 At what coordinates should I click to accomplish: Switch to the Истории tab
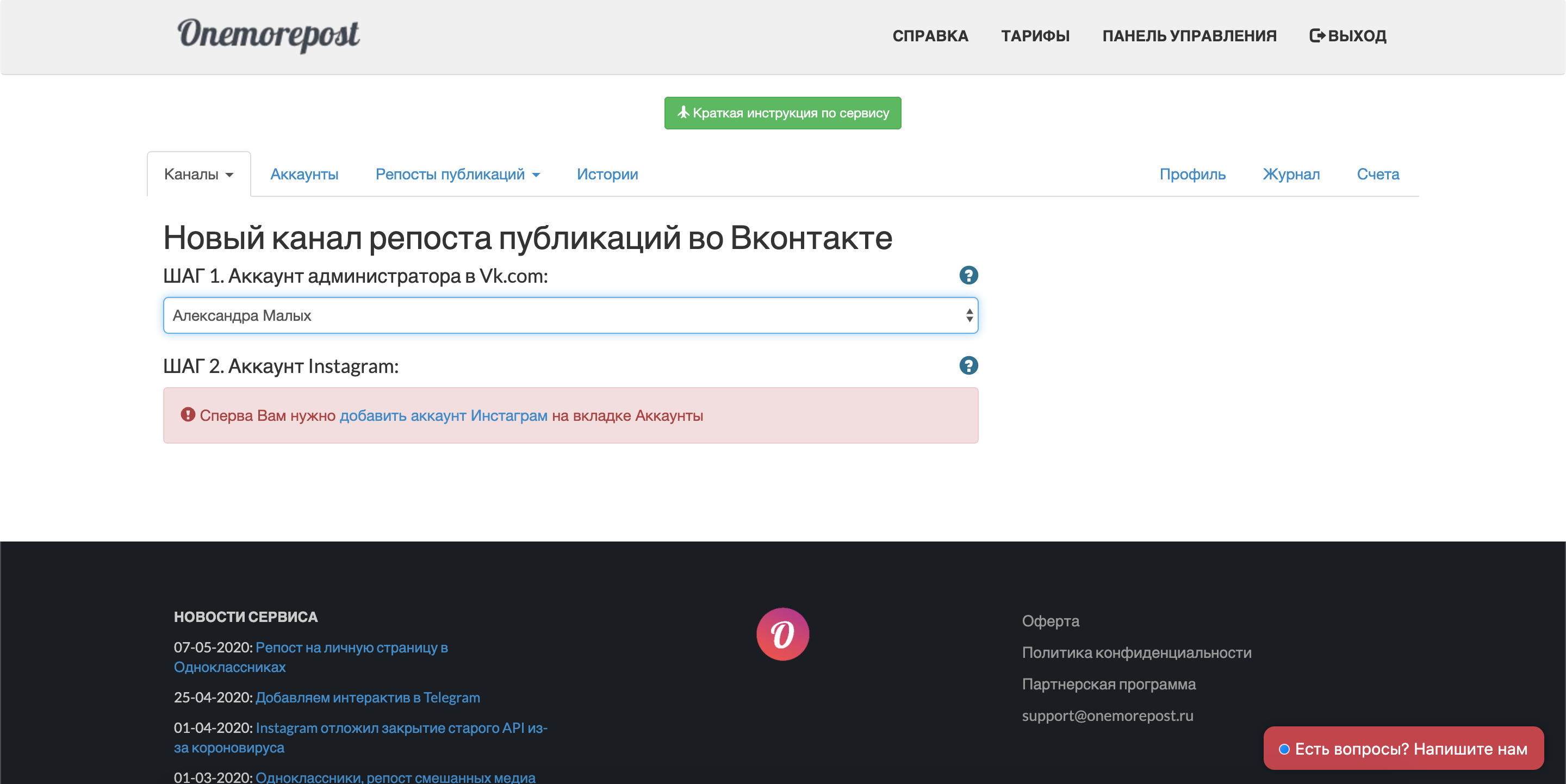coord(607,175)
